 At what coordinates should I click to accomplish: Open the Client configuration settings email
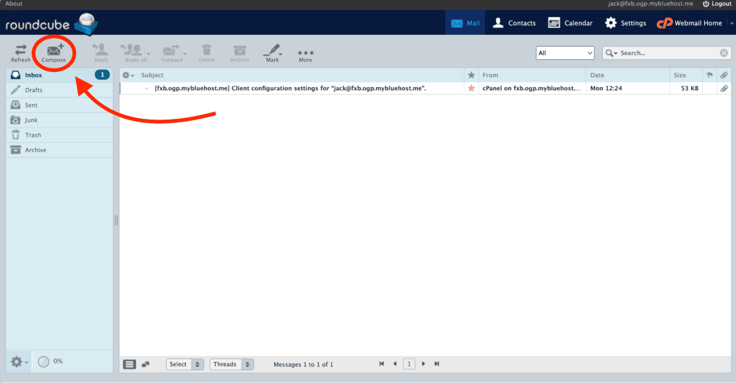pyautogui.click(x=290, y=88)
